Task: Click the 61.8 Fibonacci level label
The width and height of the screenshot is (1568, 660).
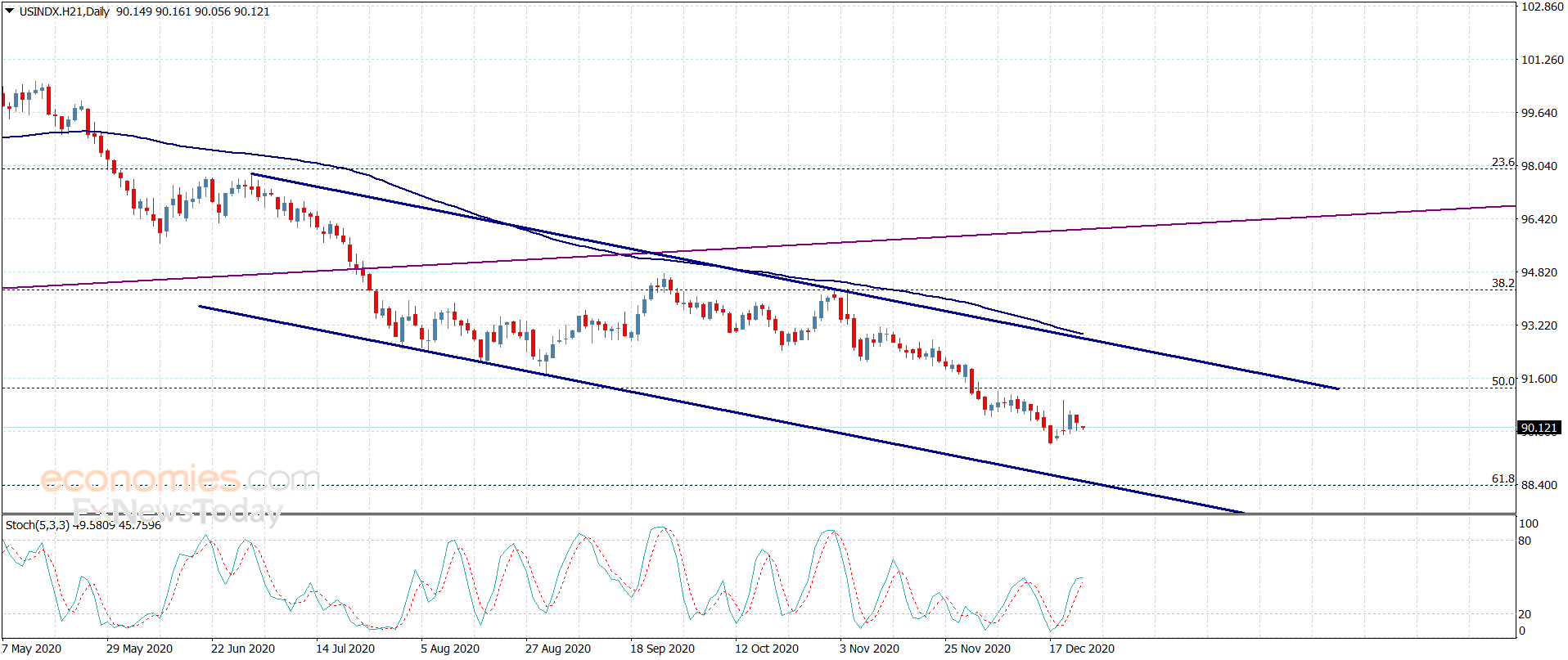Action: (1503, 478)
